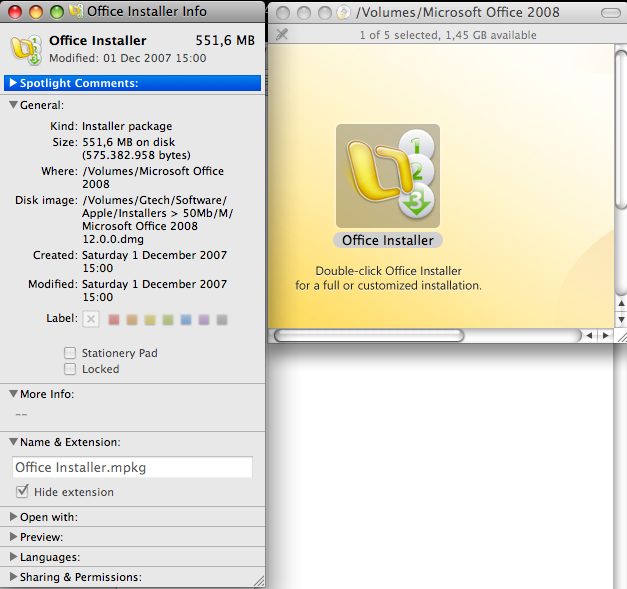The width and height of the screenshot is (627, 589).
Task: Click the 'Microsoft Office 2008 12.0.0.dmg' disk image path
Action: (x=140, y=232)
